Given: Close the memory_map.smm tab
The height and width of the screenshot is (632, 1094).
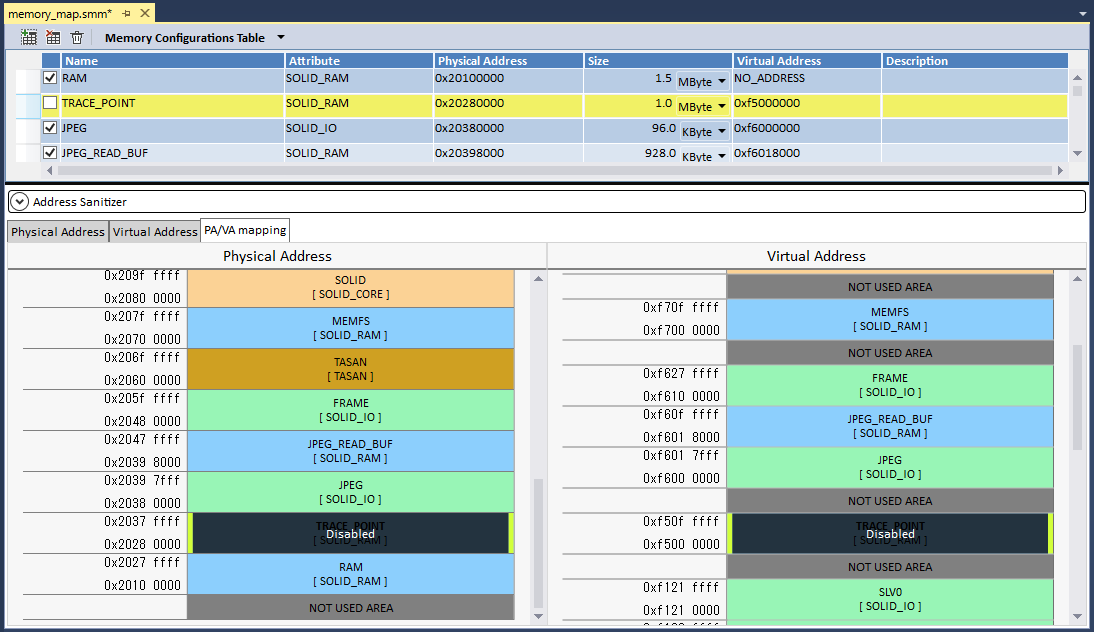Looking at the screenshot, I should [144, 13].
